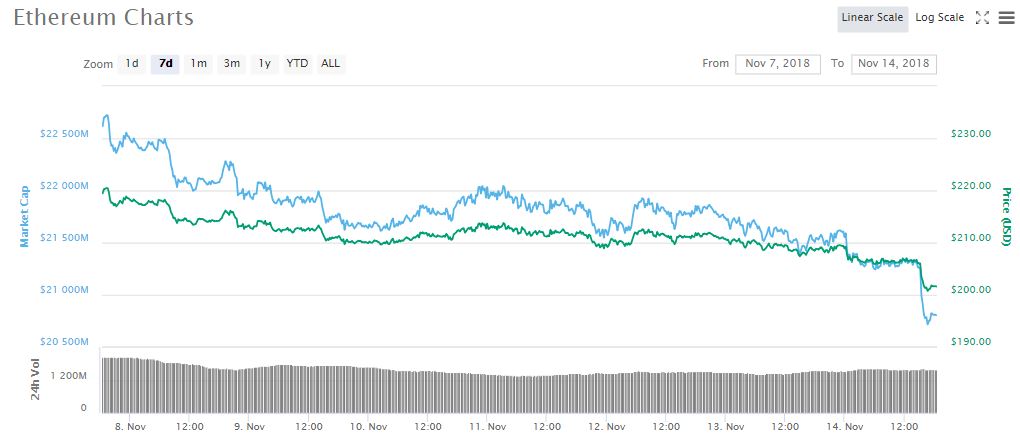Click the $22 500M axis label
This screenshot has height=447, width=1020.
pyautogui.click(x=63, y=134)
